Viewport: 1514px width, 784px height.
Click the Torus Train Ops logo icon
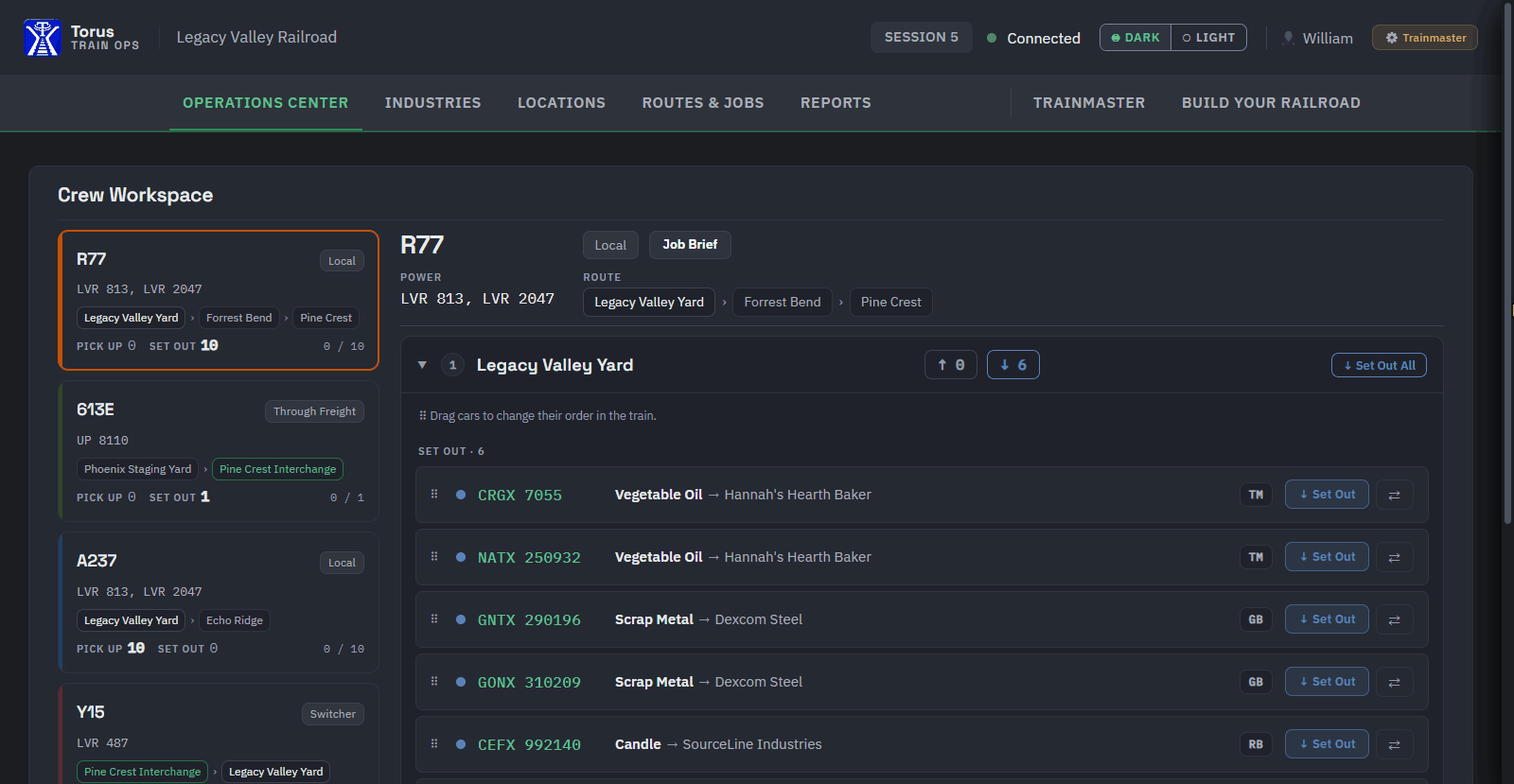pyautogui.click(x=43, y=38)
